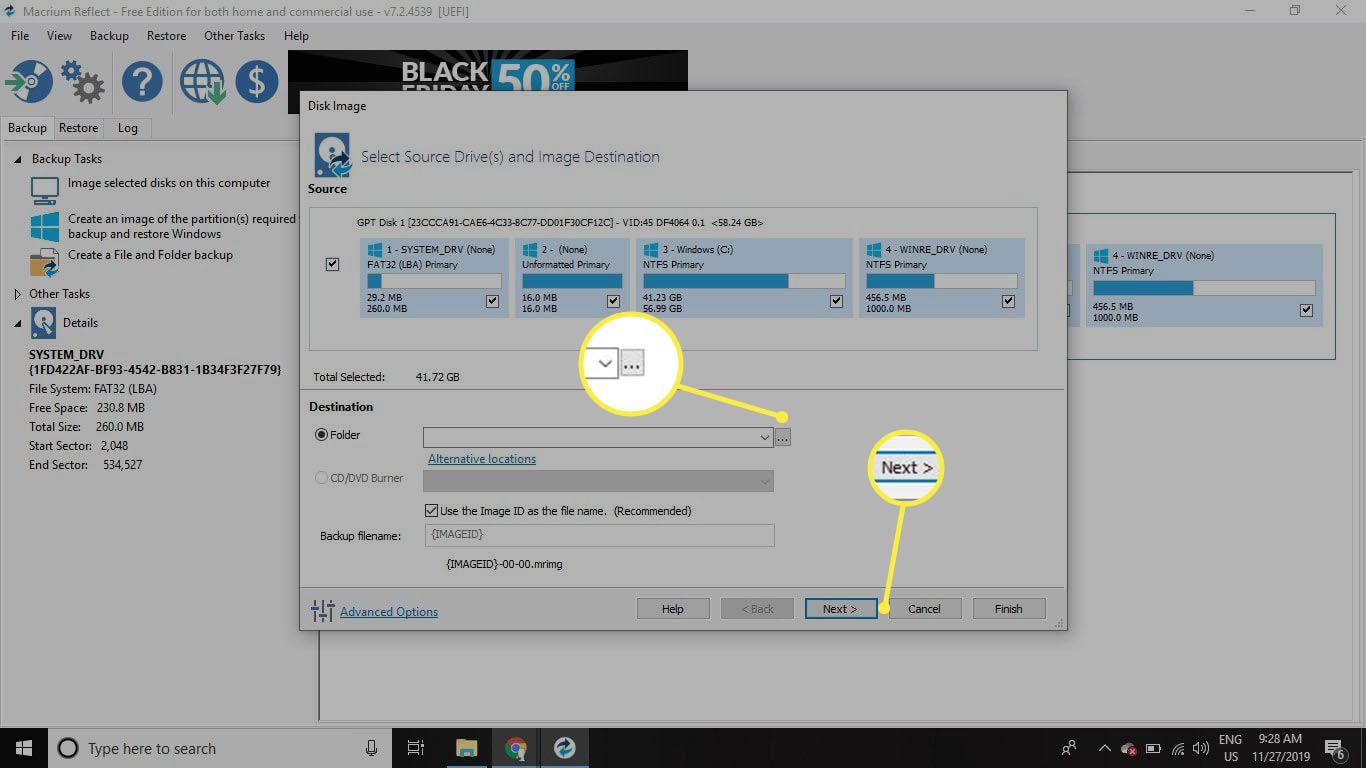
Task: Select the Folder destination radio button
Action: (322, 435)
